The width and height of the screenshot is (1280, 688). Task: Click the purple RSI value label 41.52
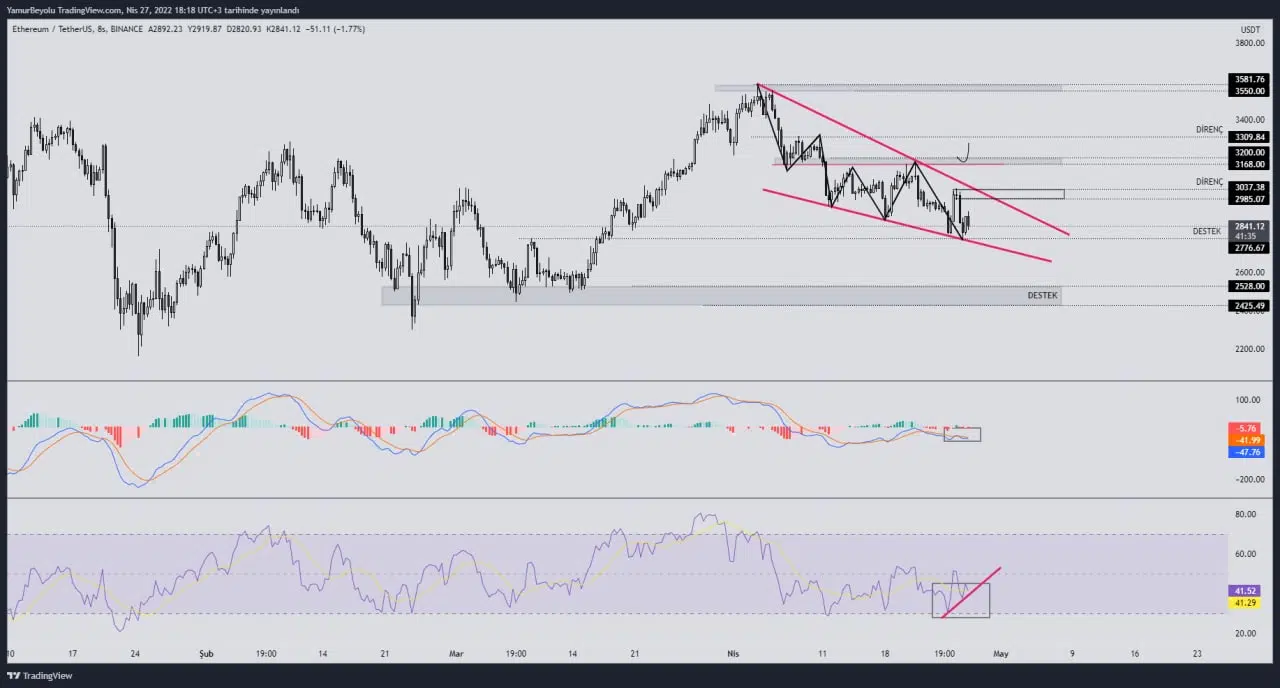(x=1244, y=591)
